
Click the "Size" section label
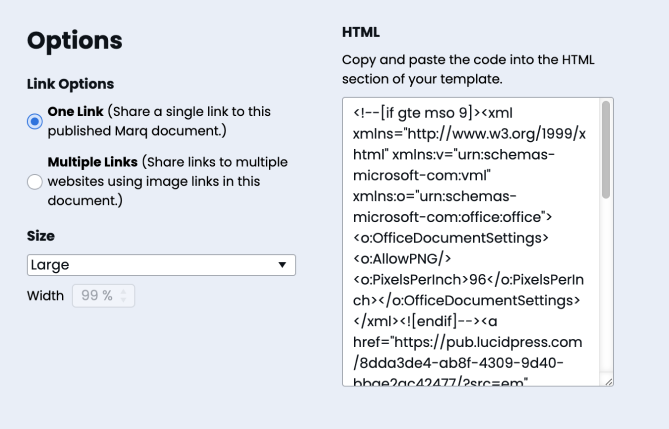point(40,236)
